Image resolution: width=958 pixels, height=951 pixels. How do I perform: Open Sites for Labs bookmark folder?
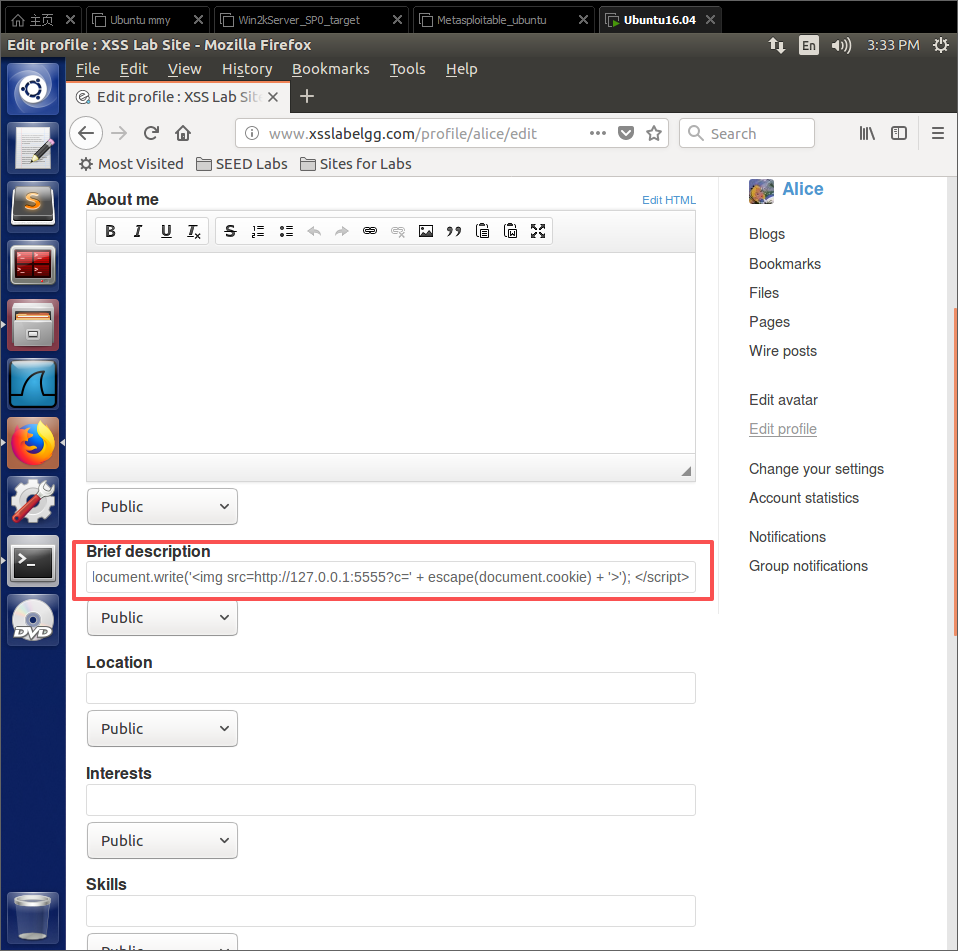(356, 164)
